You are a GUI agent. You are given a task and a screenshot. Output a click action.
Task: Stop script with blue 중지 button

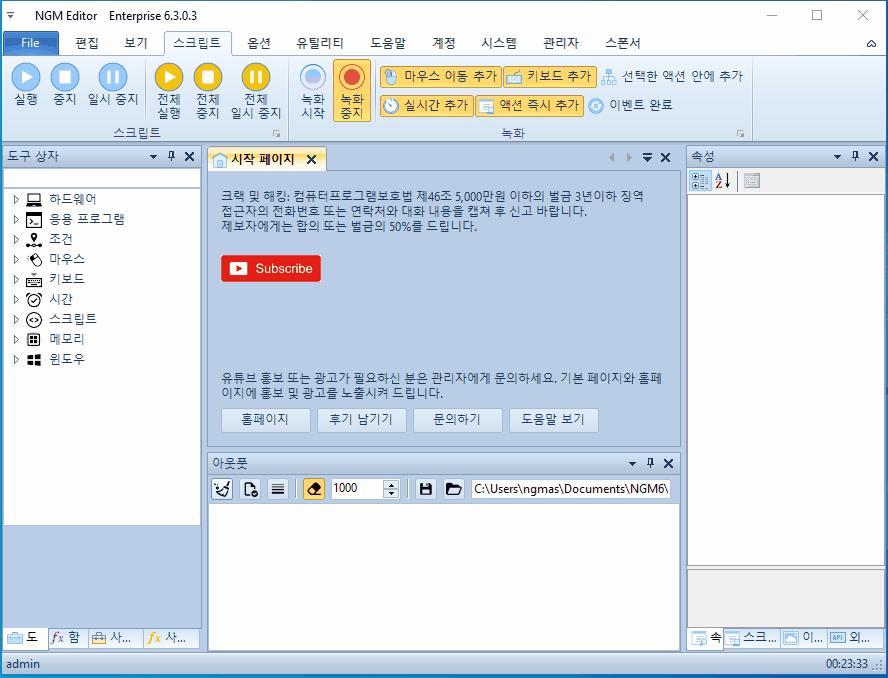click(65, 84)
